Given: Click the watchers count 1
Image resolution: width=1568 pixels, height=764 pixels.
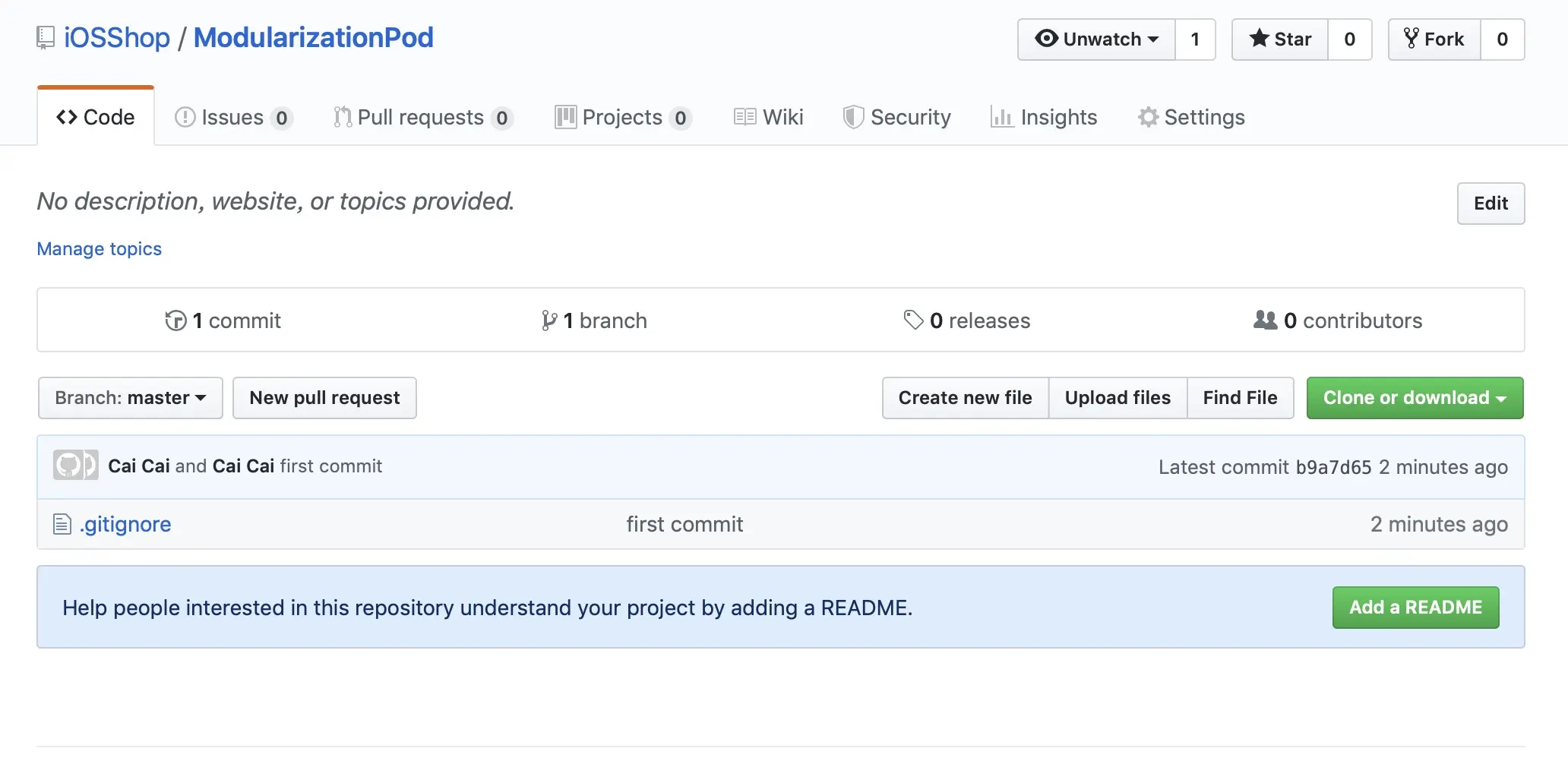Looking at the screenshot, I should pos(1195,39).
